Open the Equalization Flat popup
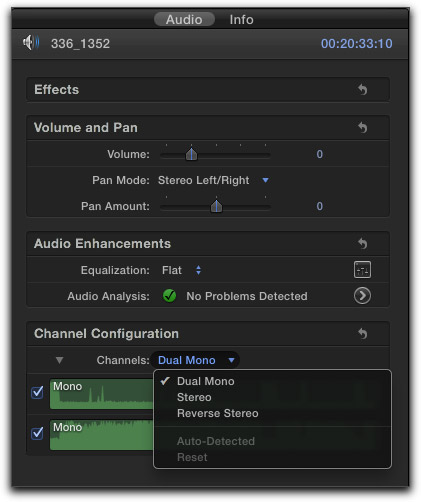Image resolution: width=421 pixels, height=502 pixels. (x=182, y=270)
